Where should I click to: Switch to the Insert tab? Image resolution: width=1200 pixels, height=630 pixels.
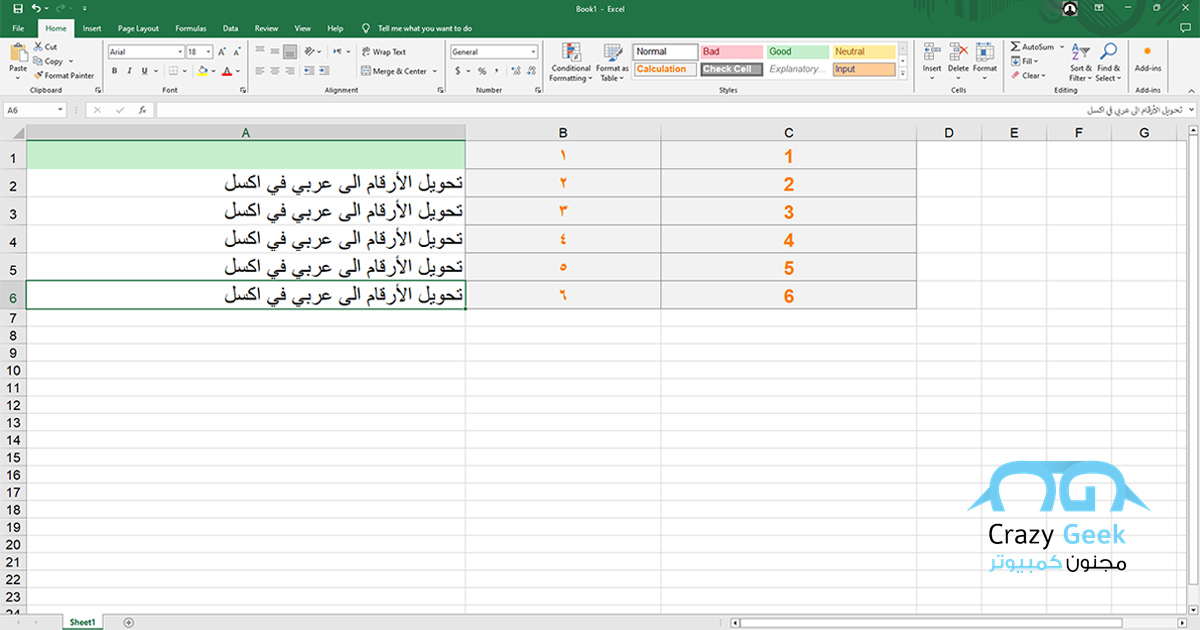92,29
